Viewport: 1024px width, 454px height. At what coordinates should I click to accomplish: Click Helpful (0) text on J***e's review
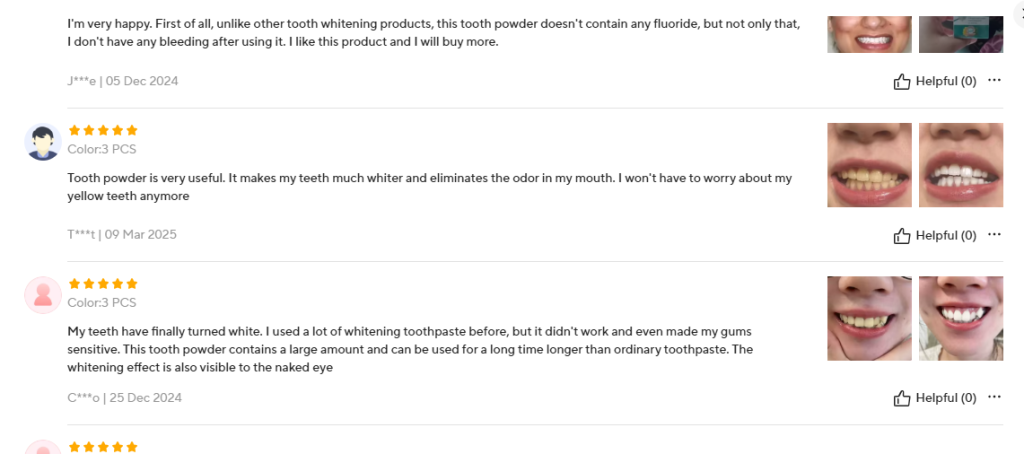tap(946, 82)
